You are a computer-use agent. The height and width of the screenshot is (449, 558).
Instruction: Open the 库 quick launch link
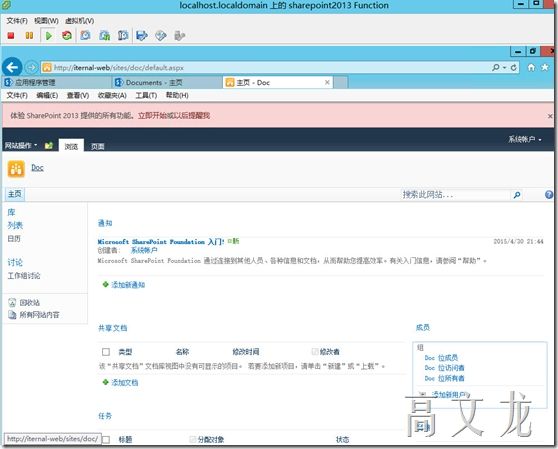click(x=11, y=212)
